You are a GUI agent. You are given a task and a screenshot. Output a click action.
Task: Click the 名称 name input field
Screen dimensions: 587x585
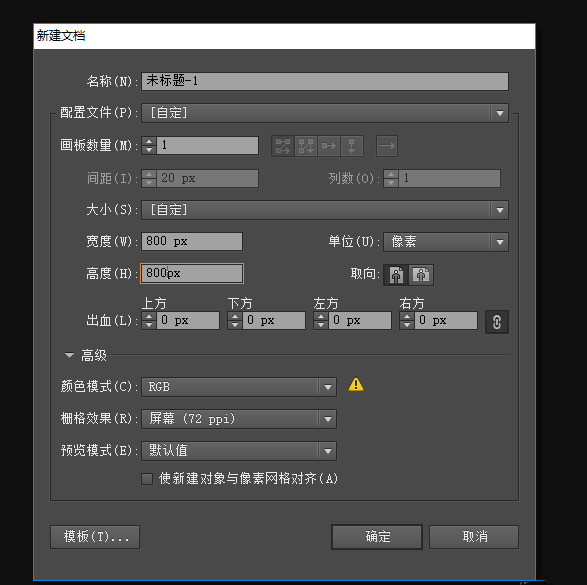pos(325,81)
